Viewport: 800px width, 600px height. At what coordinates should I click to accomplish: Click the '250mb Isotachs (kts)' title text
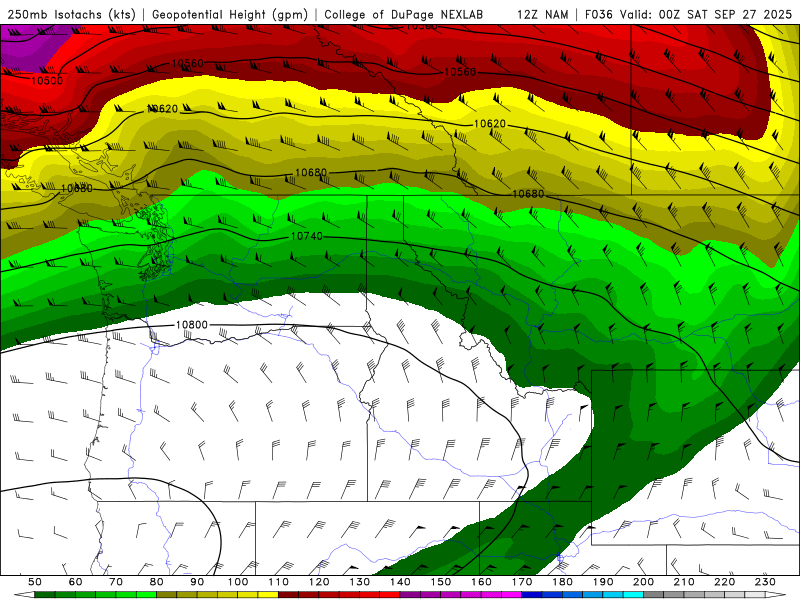71,14
